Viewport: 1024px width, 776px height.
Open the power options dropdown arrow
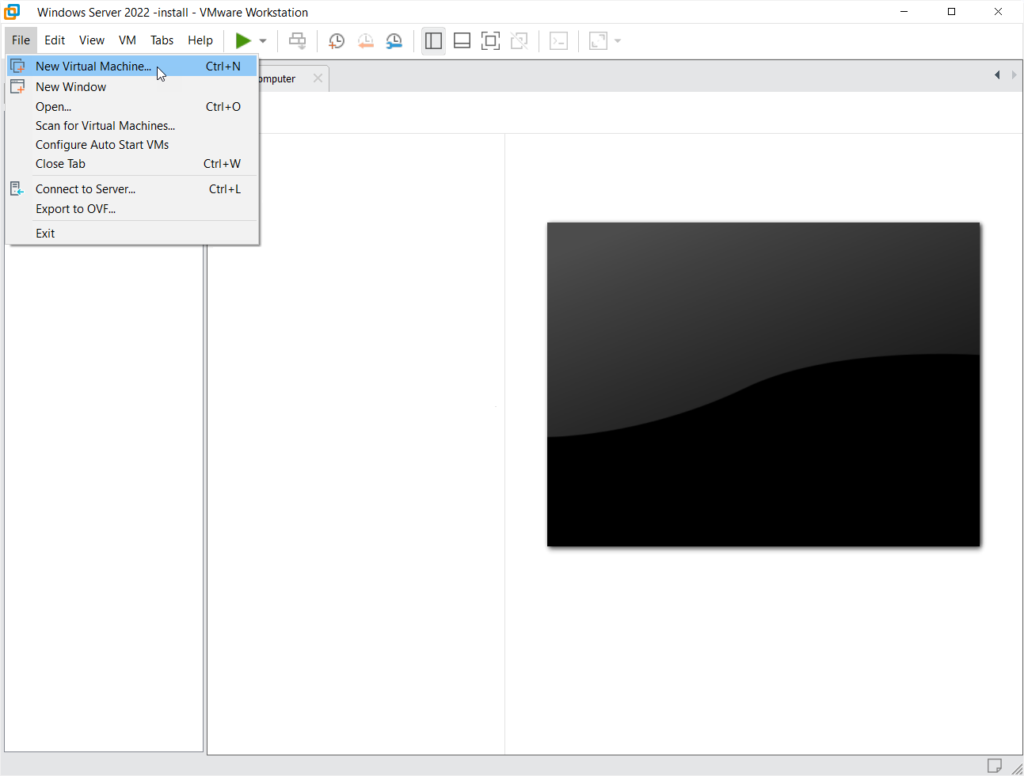tap(263, 41)
